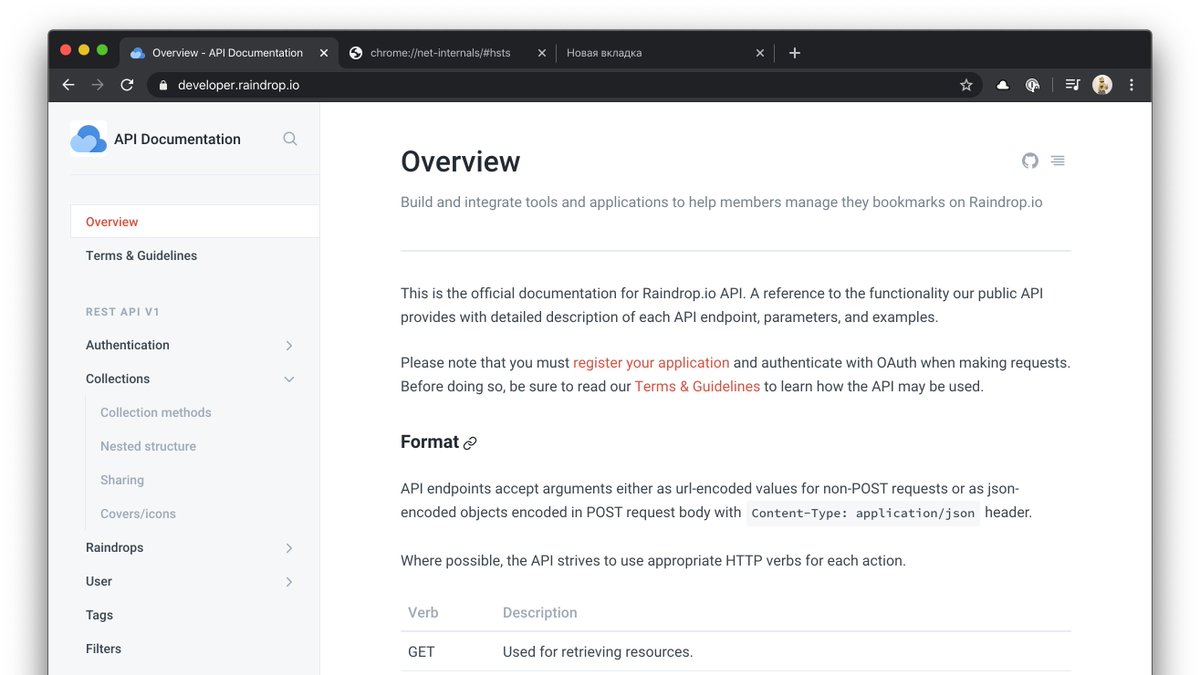Screen dimensions: 1200x675
Task: Copy the Format section anchor link
Action: coord(468,443)
